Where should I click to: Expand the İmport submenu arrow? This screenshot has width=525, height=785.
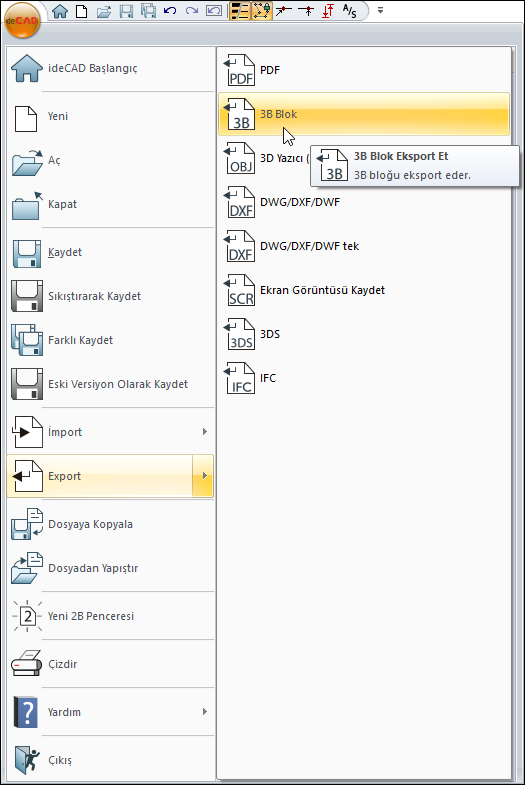pyautogui.click(x=205, y=432)
